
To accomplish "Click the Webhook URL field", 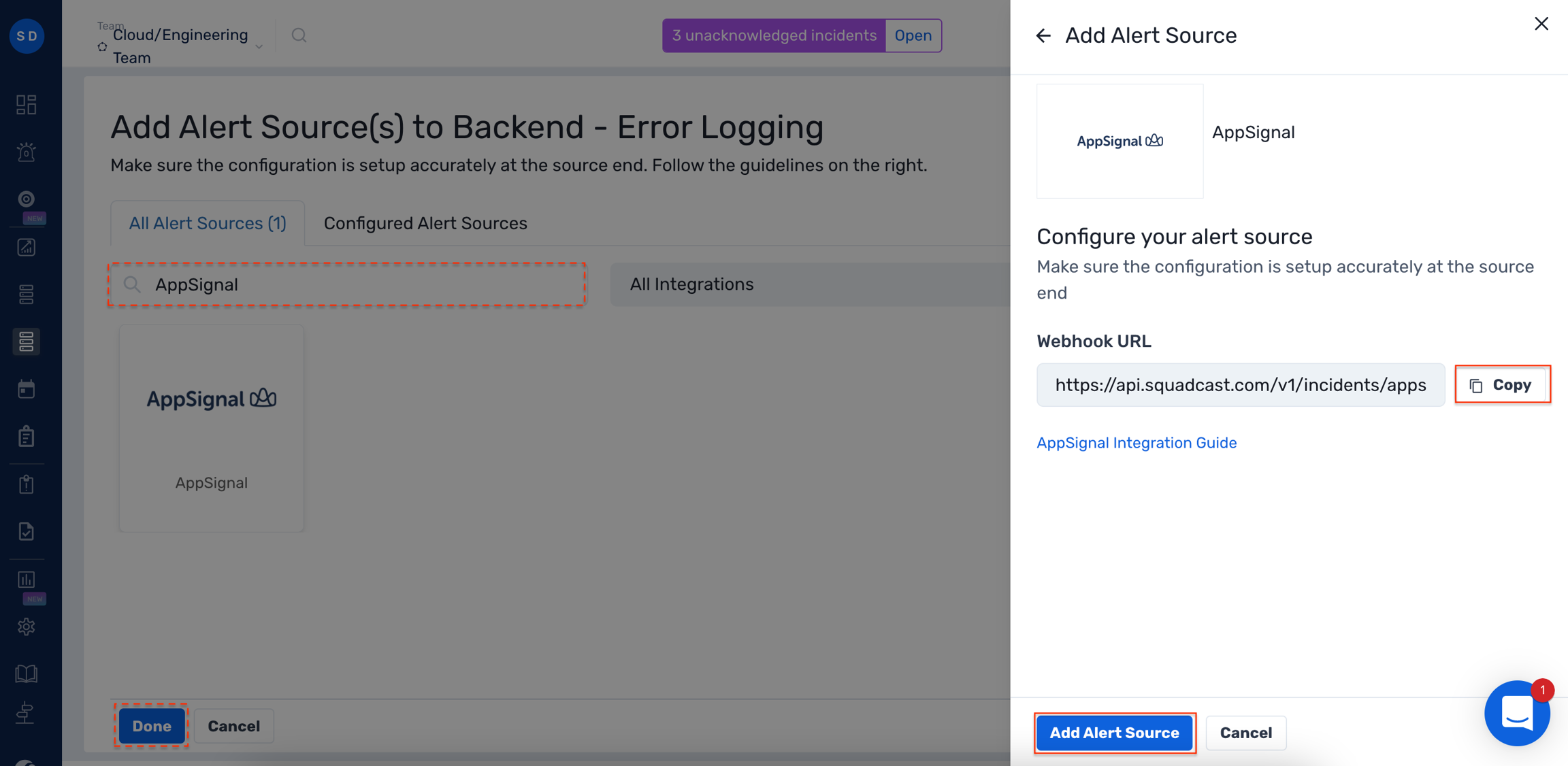I will point(1240,385).
